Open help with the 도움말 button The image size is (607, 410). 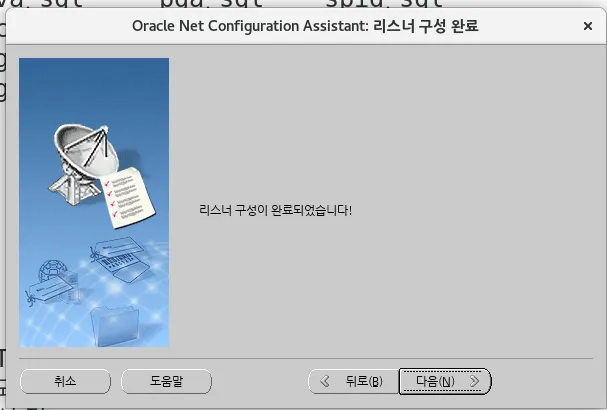click(x=166, y=381)
